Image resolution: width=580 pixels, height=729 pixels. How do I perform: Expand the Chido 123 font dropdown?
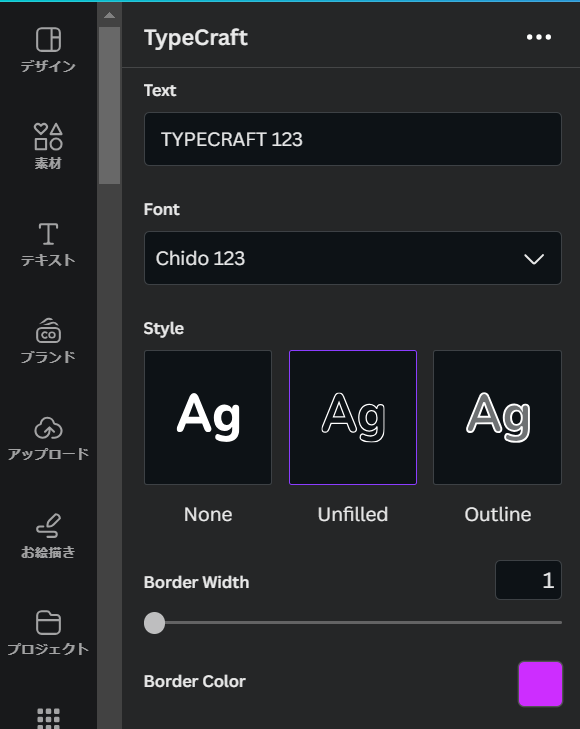[353, 258]
